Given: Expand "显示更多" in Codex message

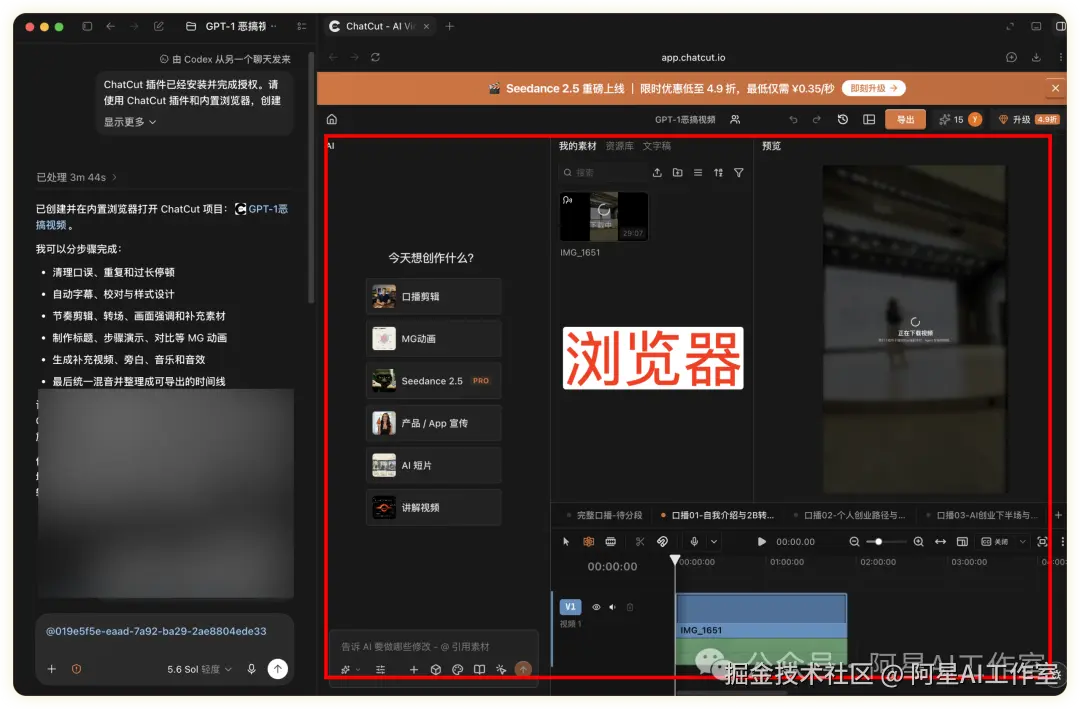Looking at the screenshot, I should [130, 122].
